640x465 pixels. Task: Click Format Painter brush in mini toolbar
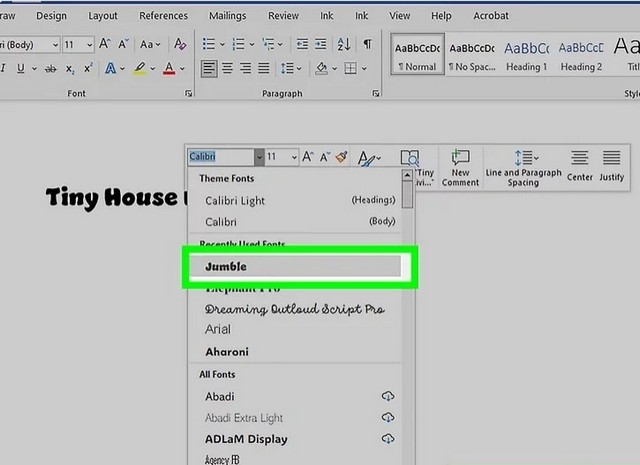point(341,157)
